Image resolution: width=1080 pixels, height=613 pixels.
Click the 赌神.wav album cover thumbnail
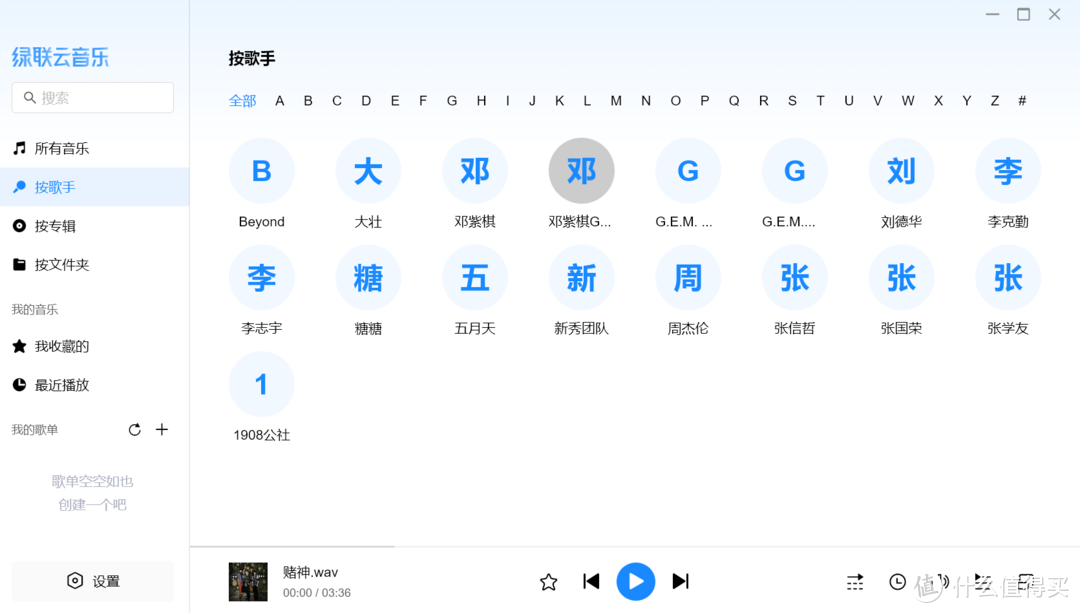(248, 582)
